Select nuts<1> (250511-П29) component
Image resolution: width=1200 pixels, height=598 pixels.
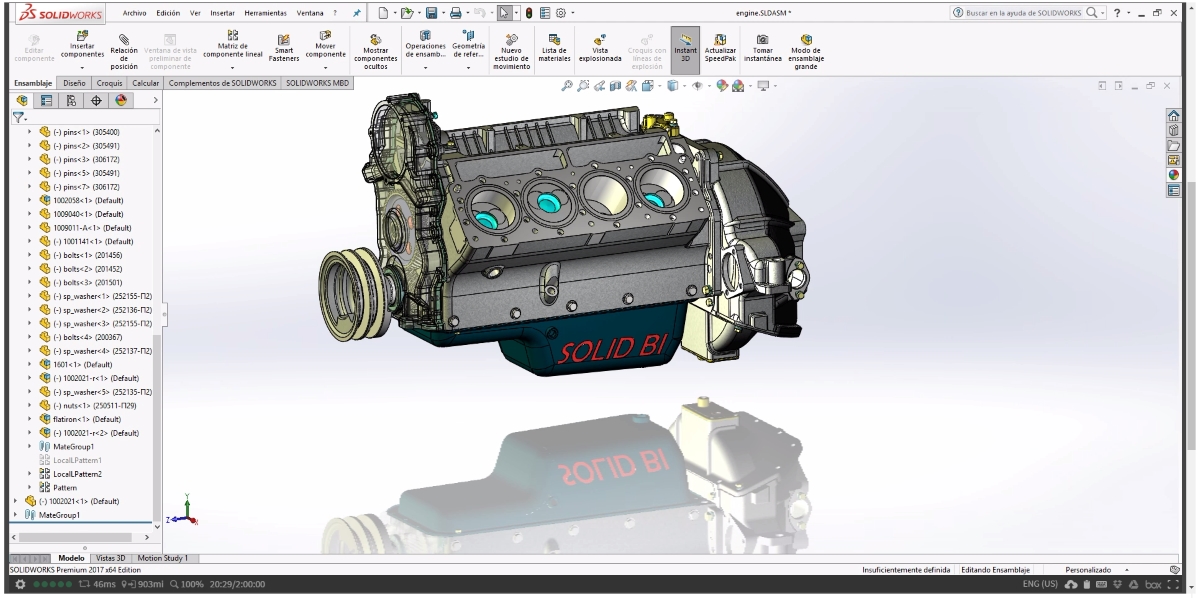(88, 406)
